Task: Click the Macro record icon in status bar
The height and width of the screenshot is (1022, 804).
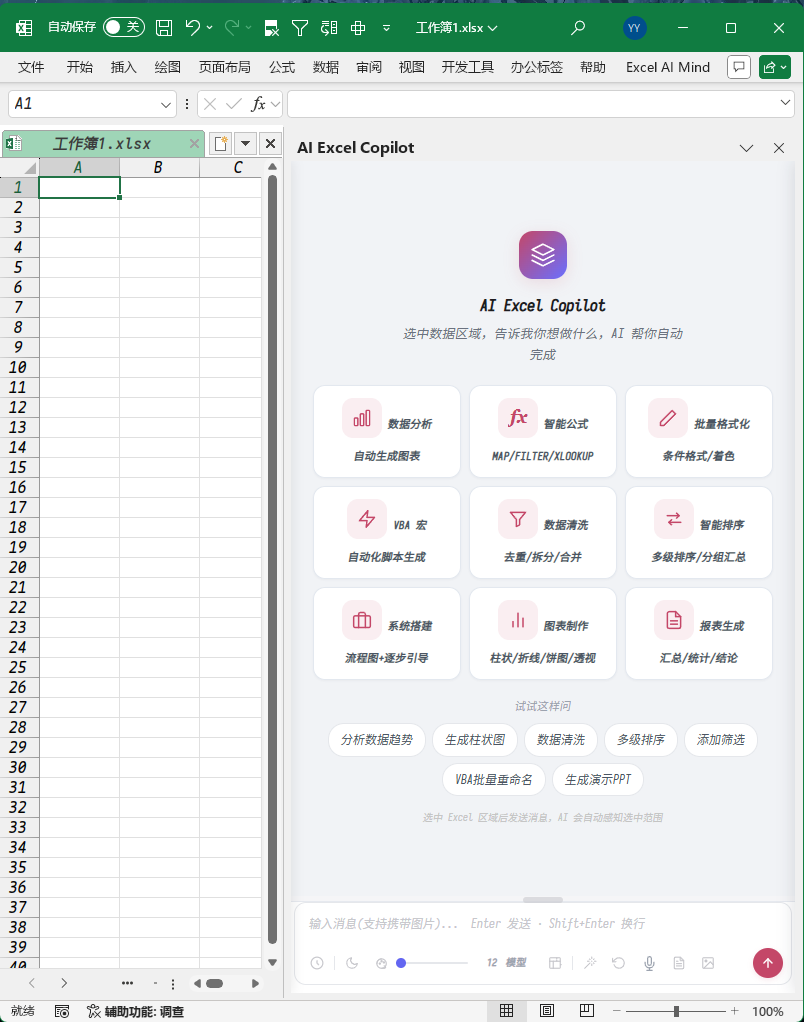Action: [x=62, y=1011]
